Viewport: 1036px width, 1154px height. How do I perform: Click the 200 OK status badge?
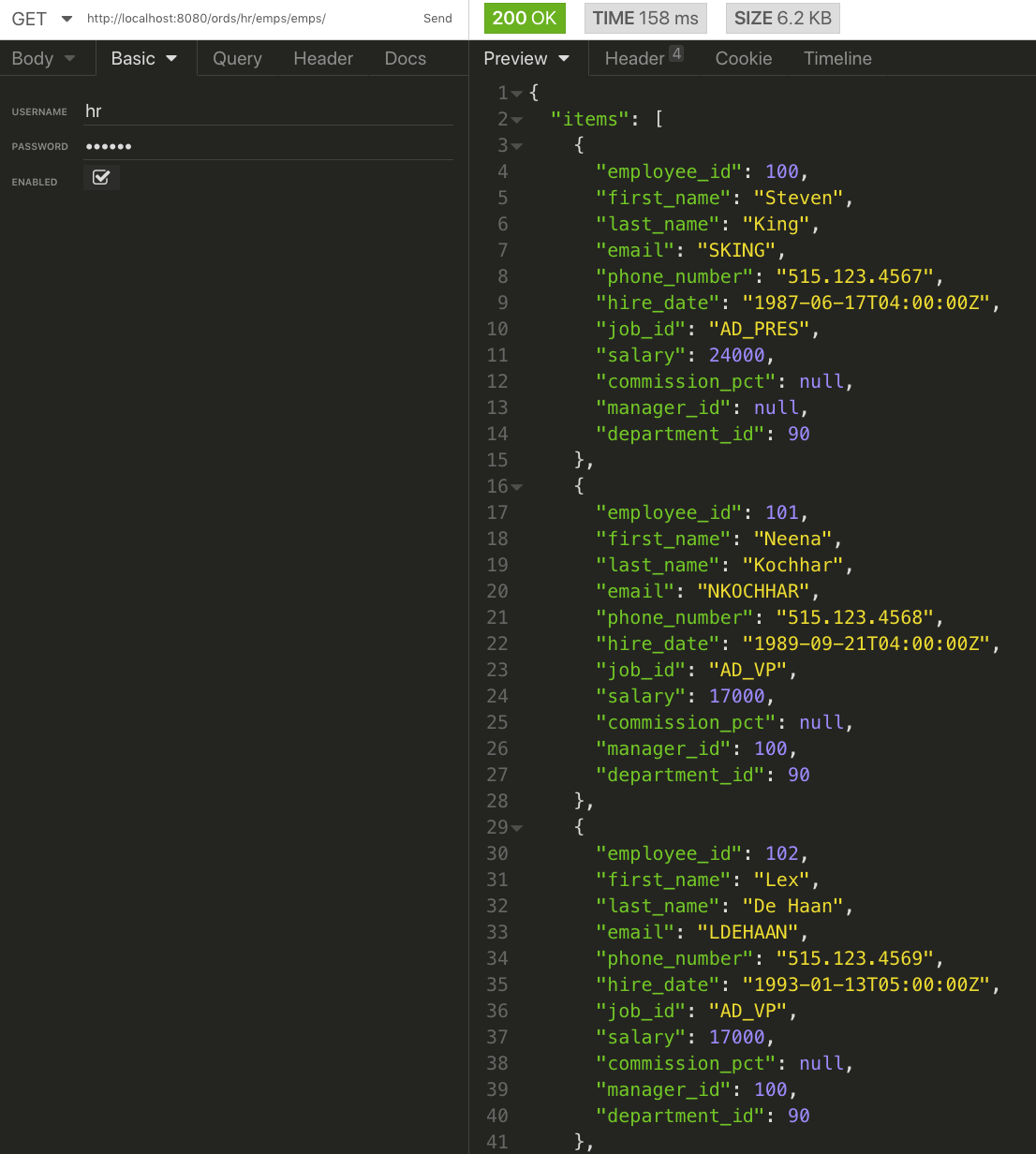(x=525, y=19)
